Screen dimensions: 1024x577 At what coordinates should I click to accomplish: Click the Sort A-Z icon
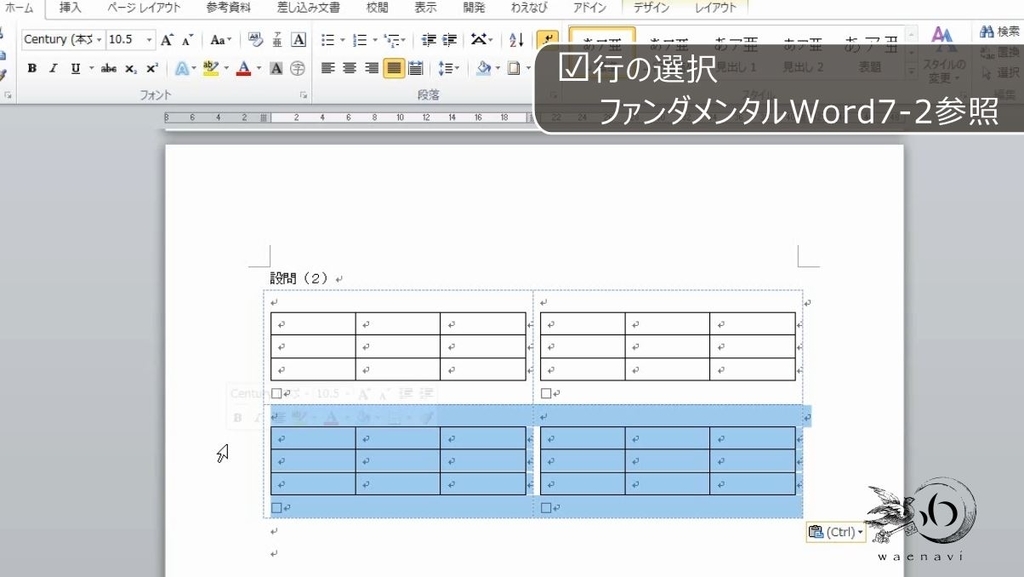click(516, 40)
